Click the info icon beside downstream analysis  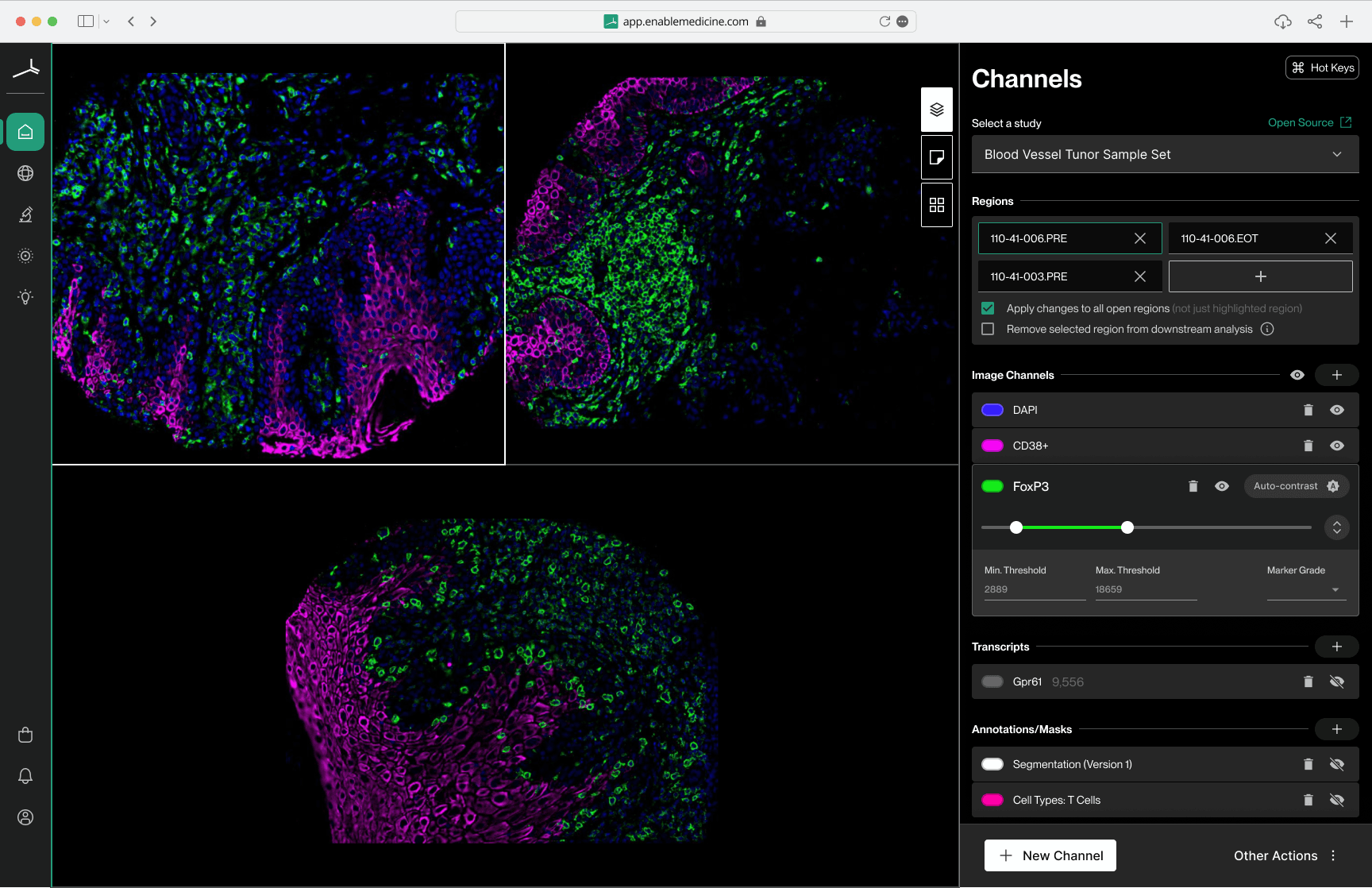[x=1267, y=329]
